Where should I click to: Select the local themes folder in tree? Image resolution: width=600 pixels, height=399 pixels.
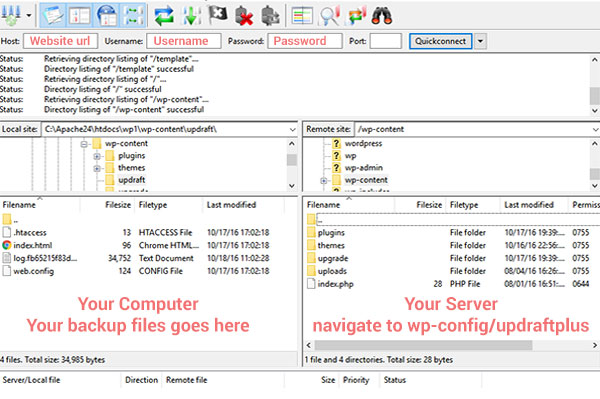131,168
